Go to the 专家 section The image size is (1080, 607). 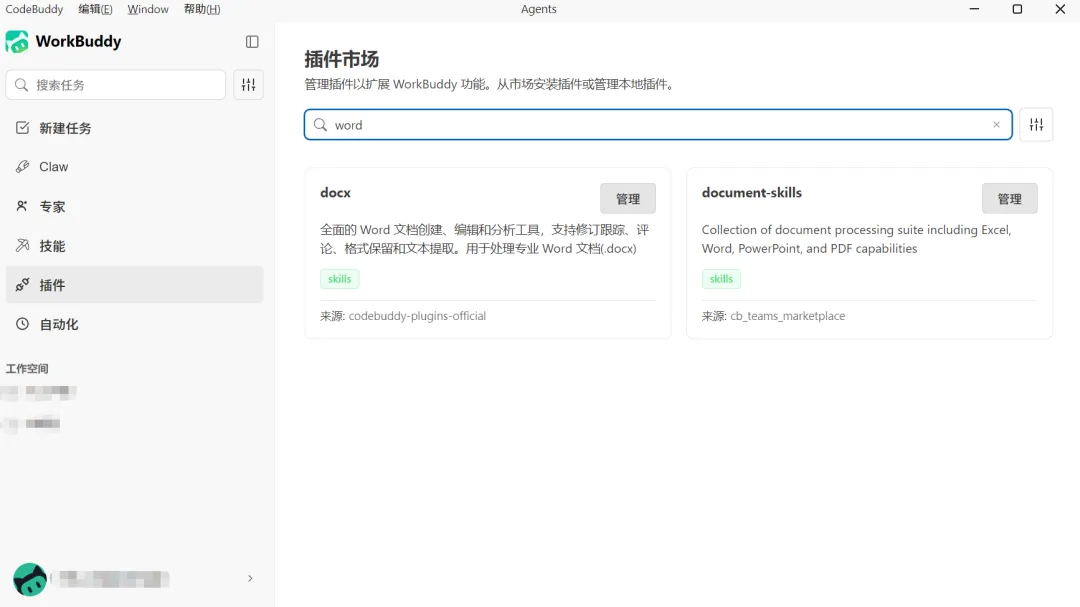click(x=134, y=206)
